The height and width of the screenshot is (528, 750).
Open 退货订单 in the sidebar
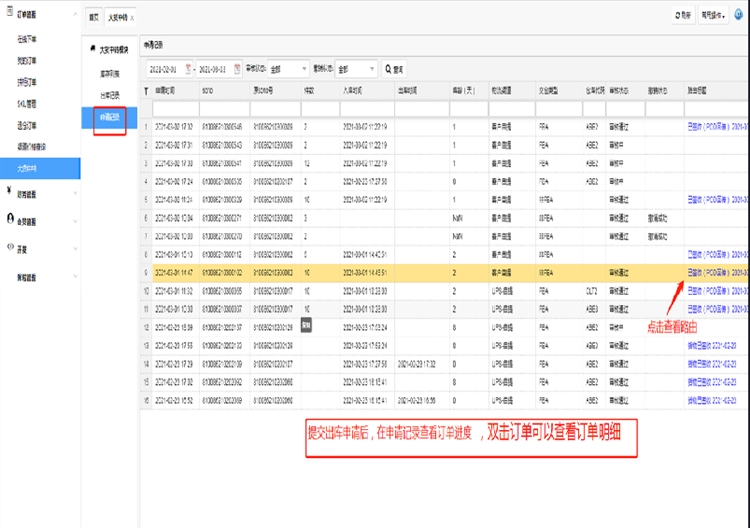click(27, 126)
